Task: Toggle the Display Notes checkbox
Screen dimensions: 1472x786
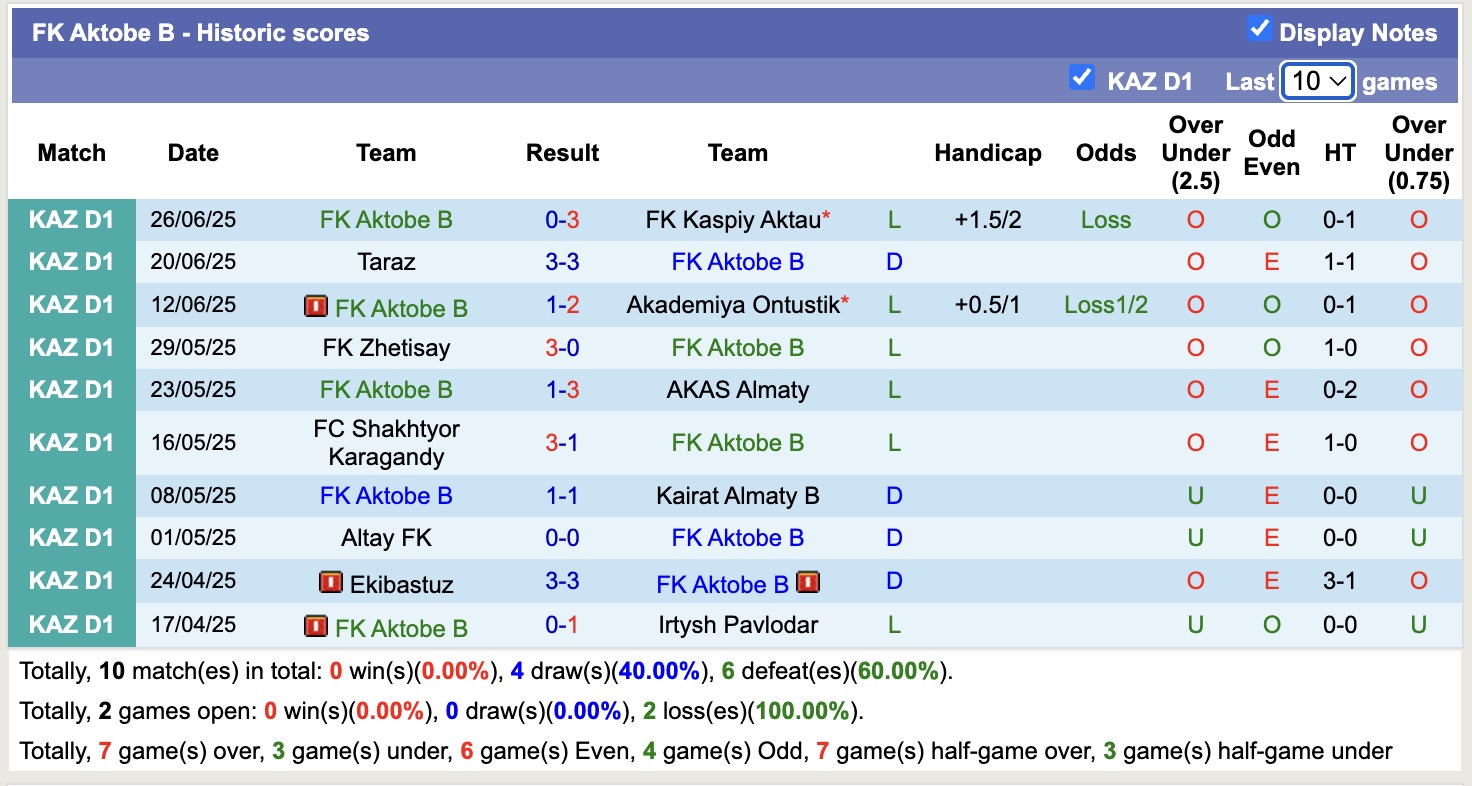Action: [x=1260, y=30]
